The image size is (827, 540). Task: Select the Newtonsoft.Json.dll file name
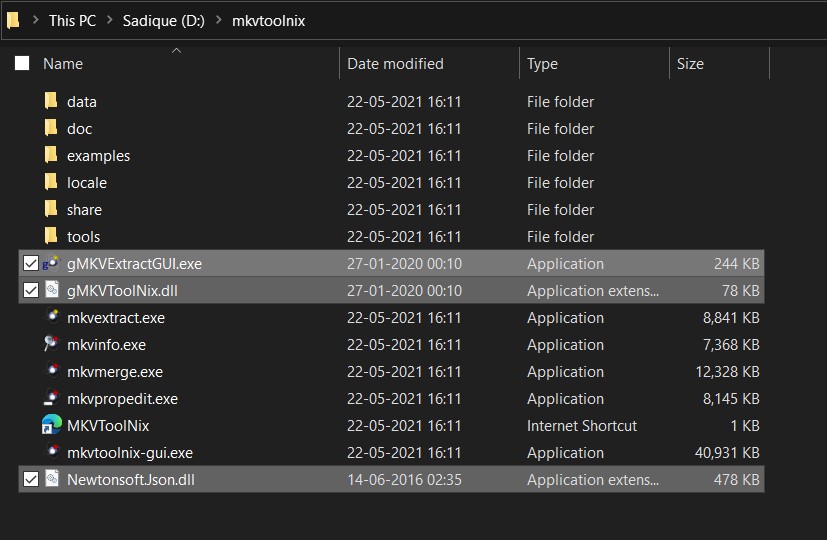[131, 480]
